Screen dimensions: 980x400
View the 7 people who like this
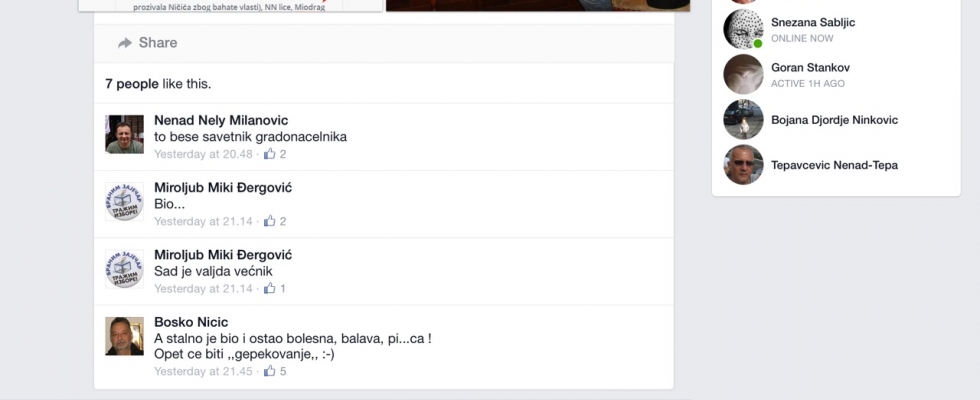point(132,84)
